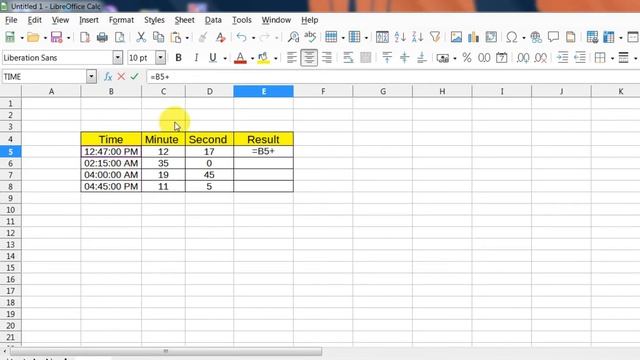Open the Paste options dropdown arrow
The image size is (640, 360).
[x=187, y=38]
